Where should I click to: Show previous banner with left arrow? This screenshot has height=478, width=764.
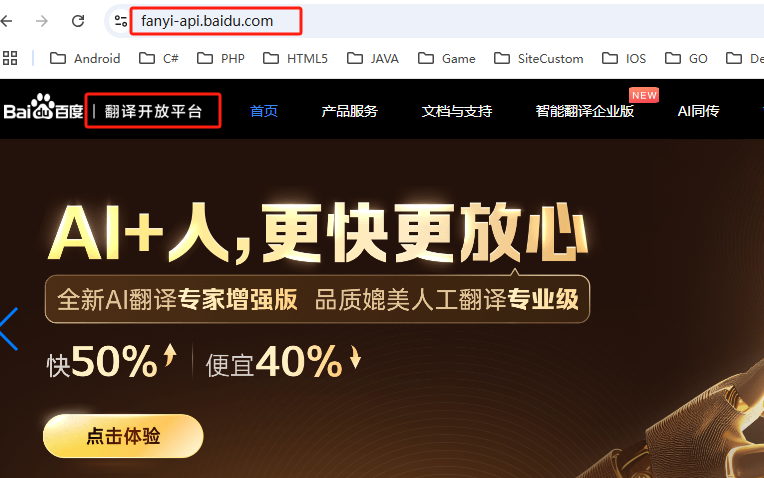pos(9,329)
